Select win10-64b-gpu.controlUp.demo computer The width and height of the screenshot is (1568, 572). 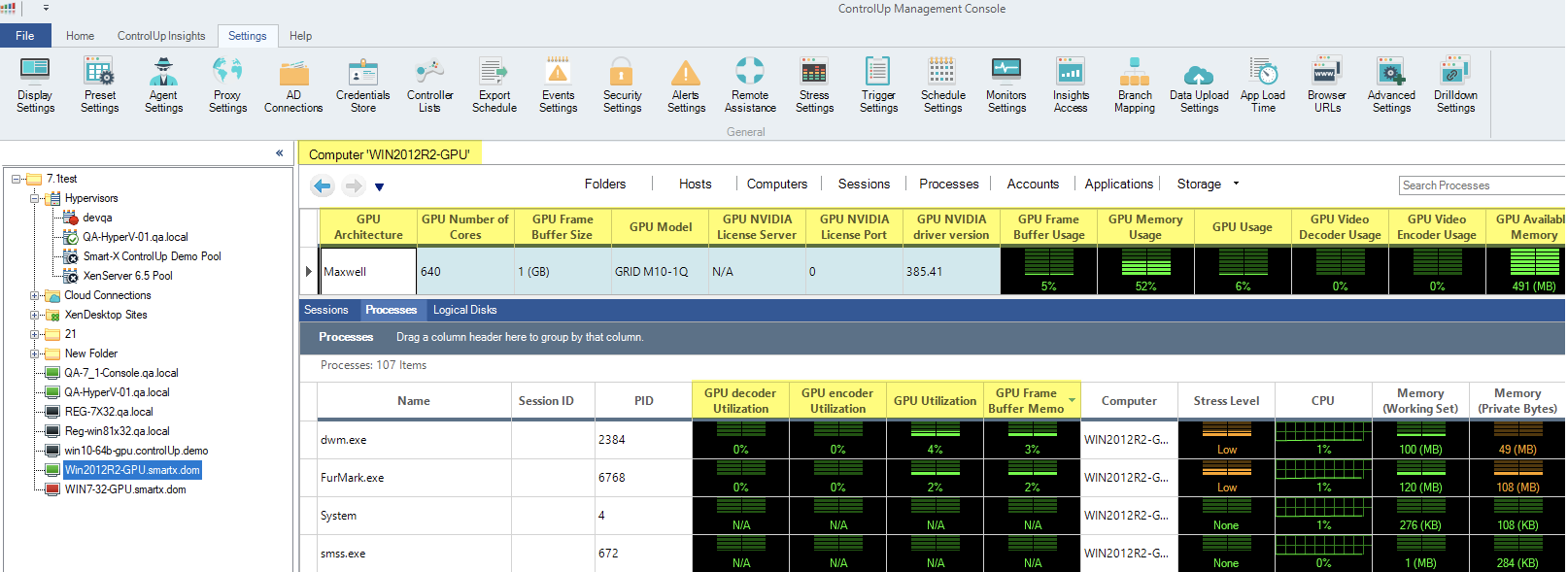pos(136,451)
